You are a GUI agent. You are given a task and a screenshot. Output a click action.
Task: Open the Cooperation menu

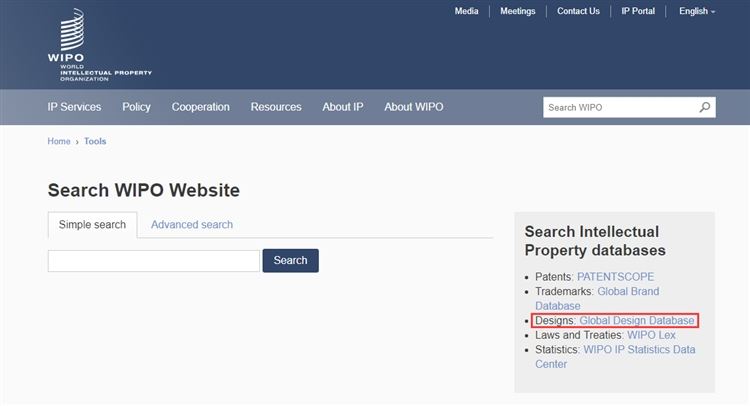tap(200, 107)
